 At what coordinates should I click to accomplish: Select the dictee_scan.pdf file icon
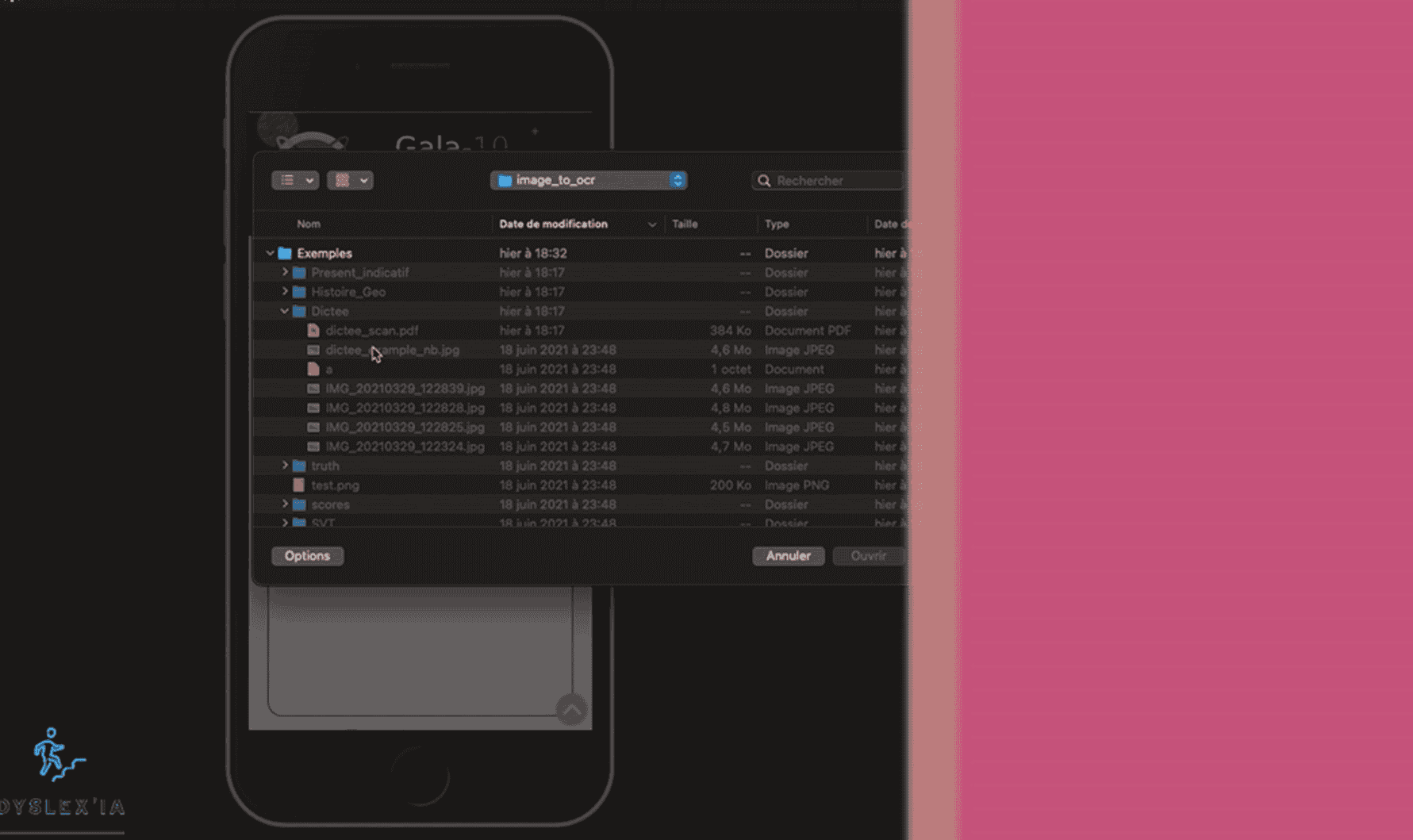tap(313, 331)
